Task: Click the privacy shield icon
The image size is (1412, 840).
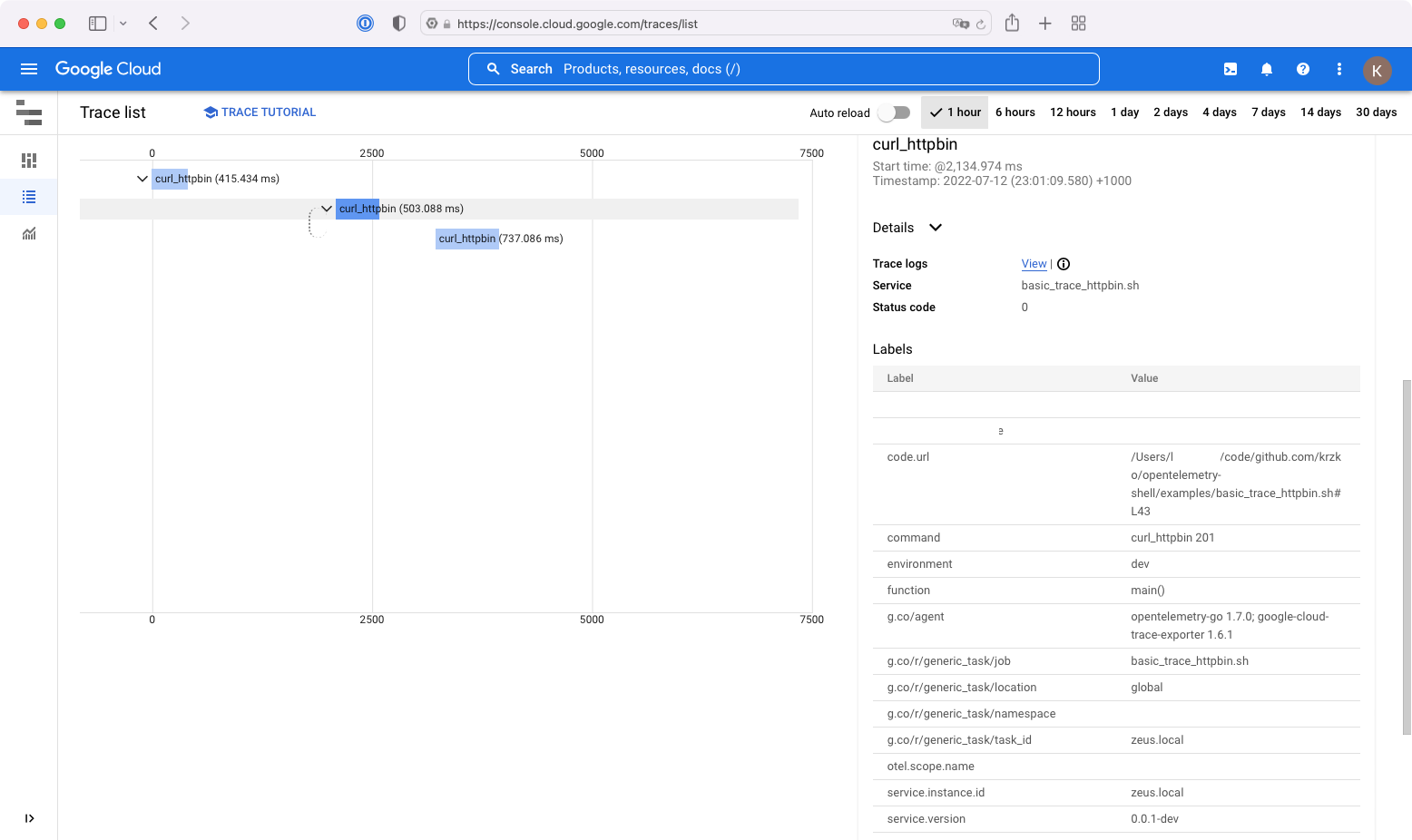Action: click(x=398, y=24)
